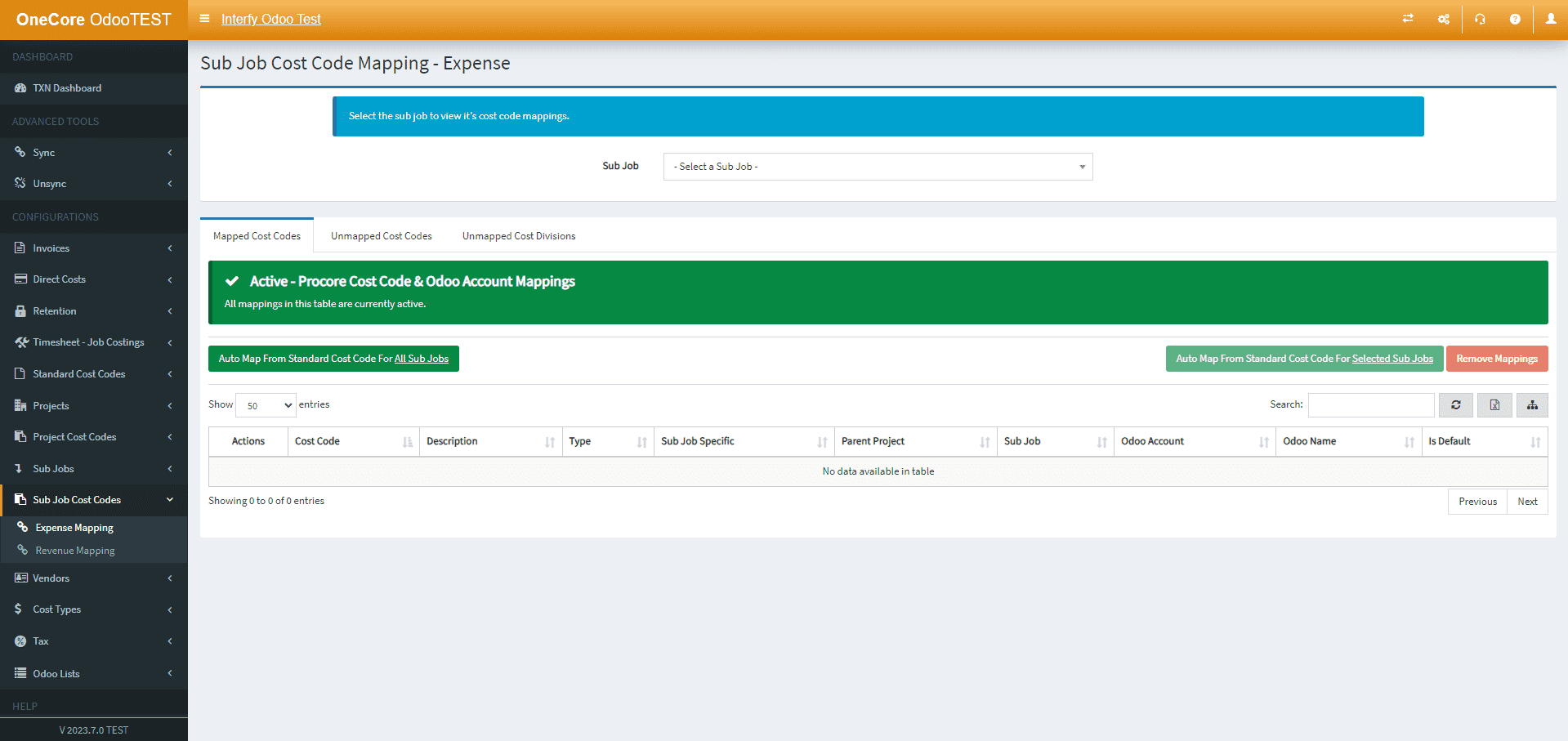Click Auto Map For All Sub Jobs button
This screenshot has width=1568, height=741.
[333, 359]
